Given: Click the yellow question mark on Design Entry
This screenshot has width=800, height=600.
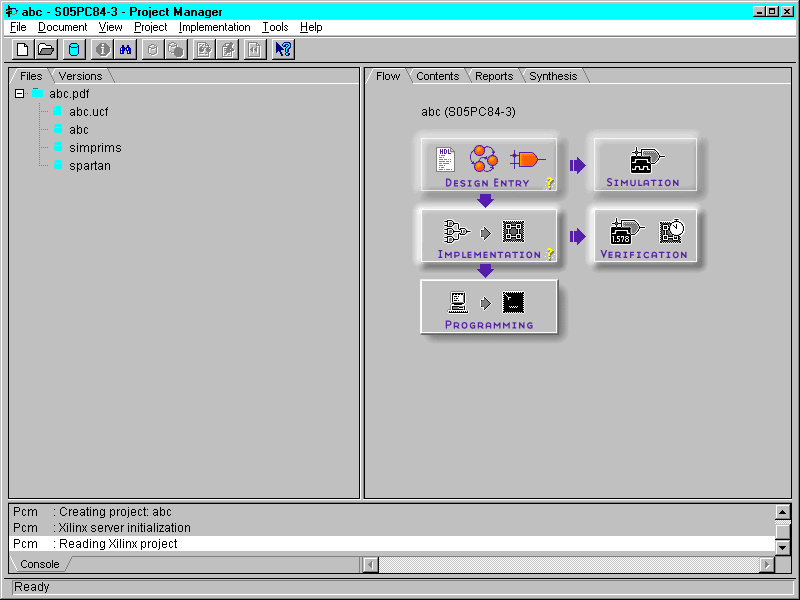Looking at the screenshot, I should pos(549,183).
